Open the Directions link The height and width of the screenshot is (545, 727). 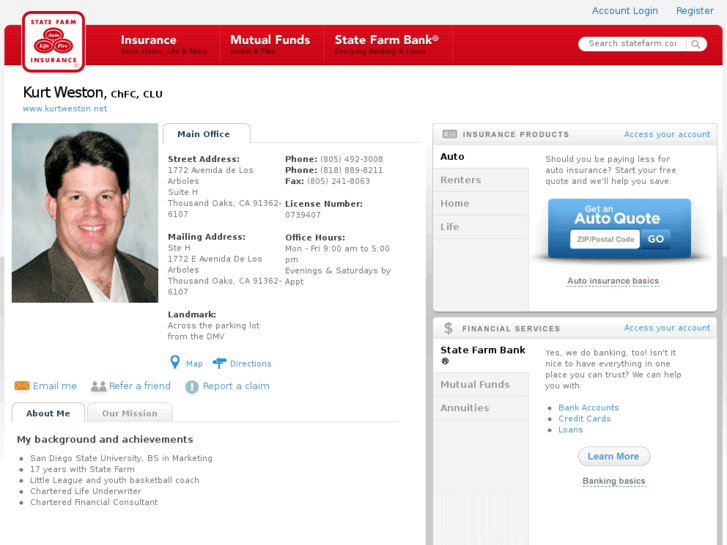pyautogui.click(x=251, y=364)
